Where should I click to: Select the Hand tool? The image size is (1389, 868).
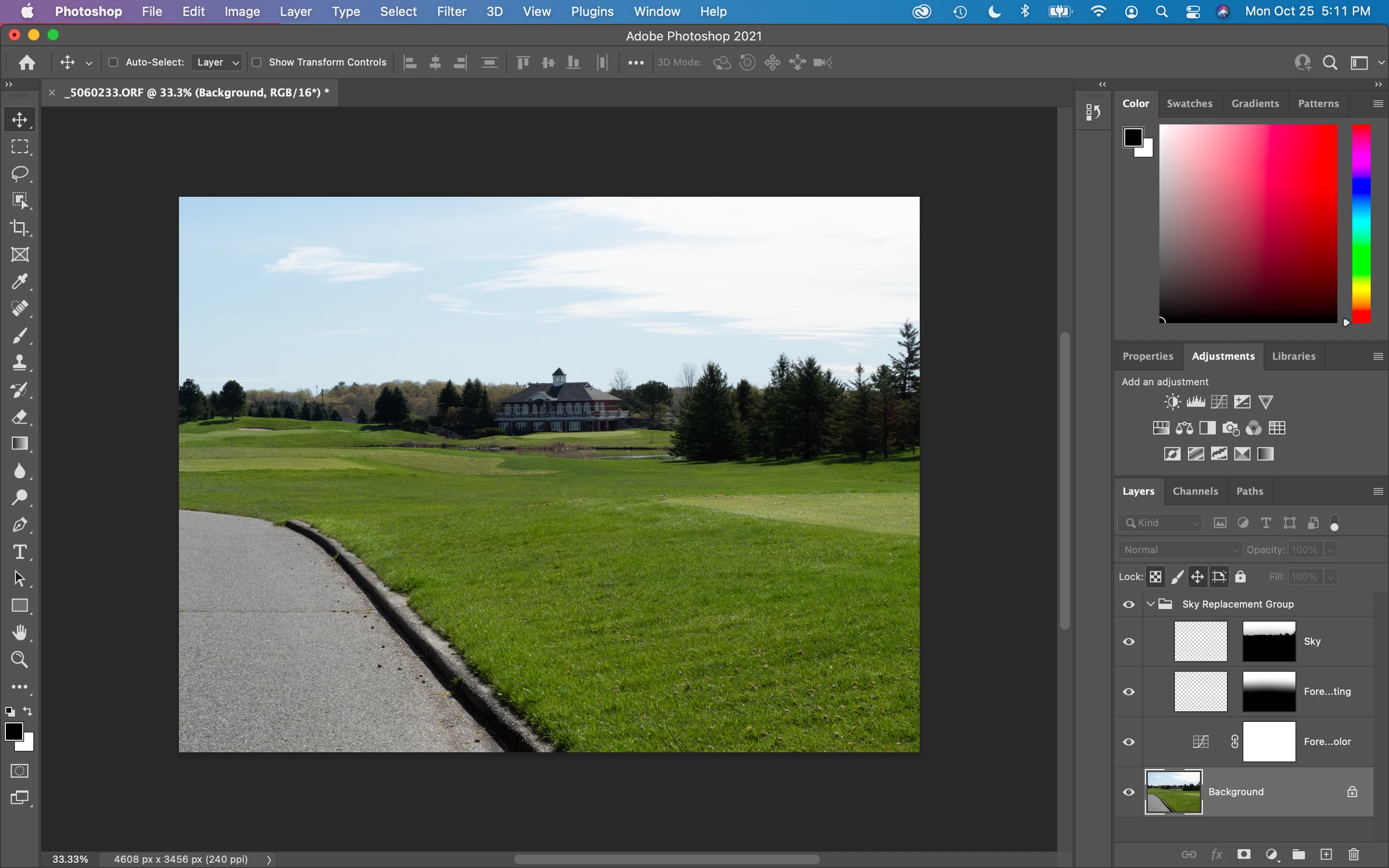pyautogui.click(x=19, y=633)
